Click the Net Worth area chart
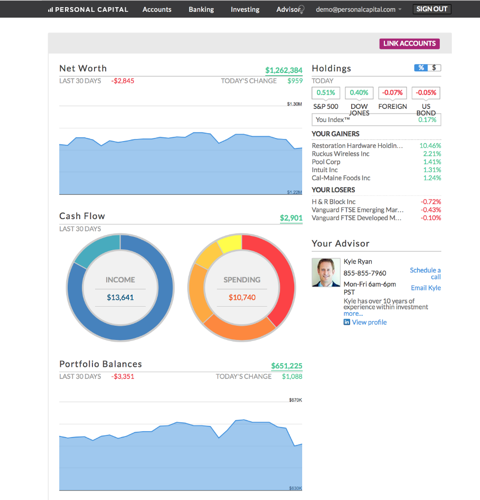This screenshot has height=500, width=480. point(181,163)
